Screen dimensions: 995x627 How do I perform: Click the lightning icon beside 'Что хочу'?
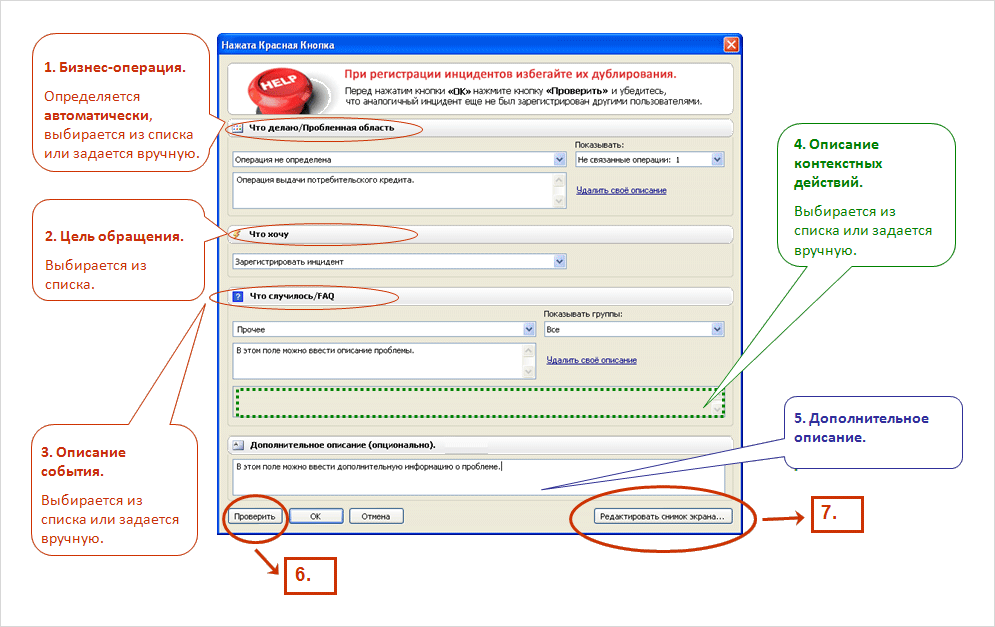tap(237, 234)
